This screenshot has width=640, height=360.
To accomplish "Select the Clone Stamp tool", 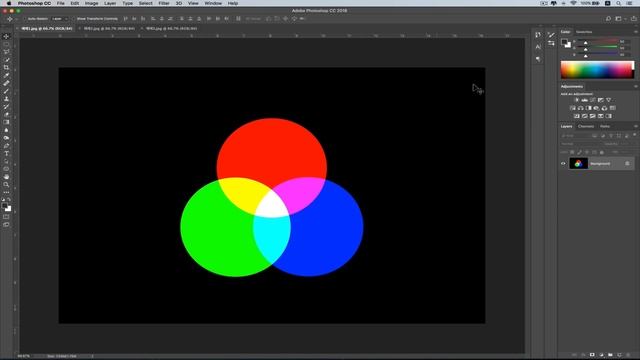I will [6, 99].
